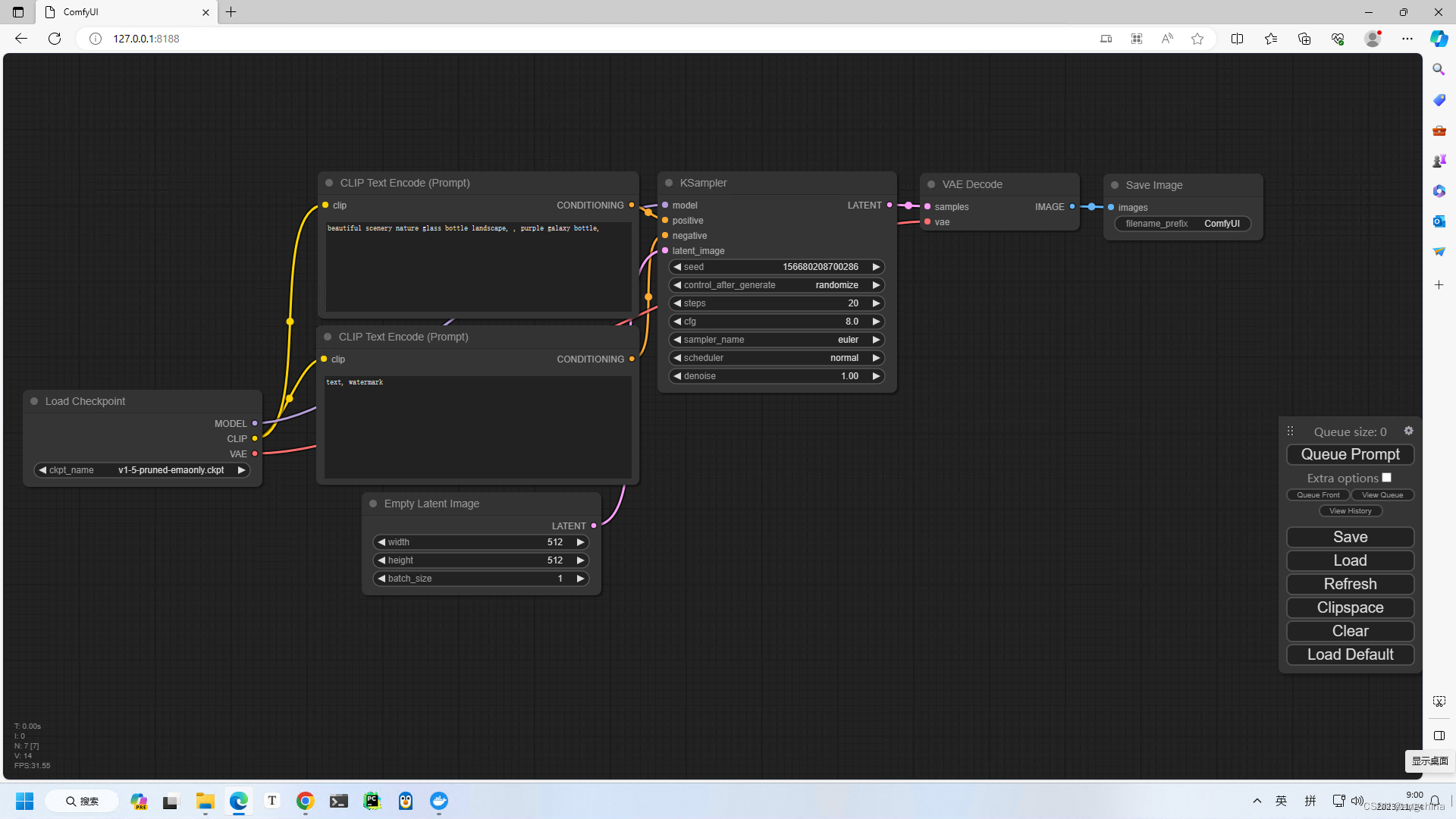
Task: Choose checkpoint in ckpt_name selector
Action: pos(142,470)
